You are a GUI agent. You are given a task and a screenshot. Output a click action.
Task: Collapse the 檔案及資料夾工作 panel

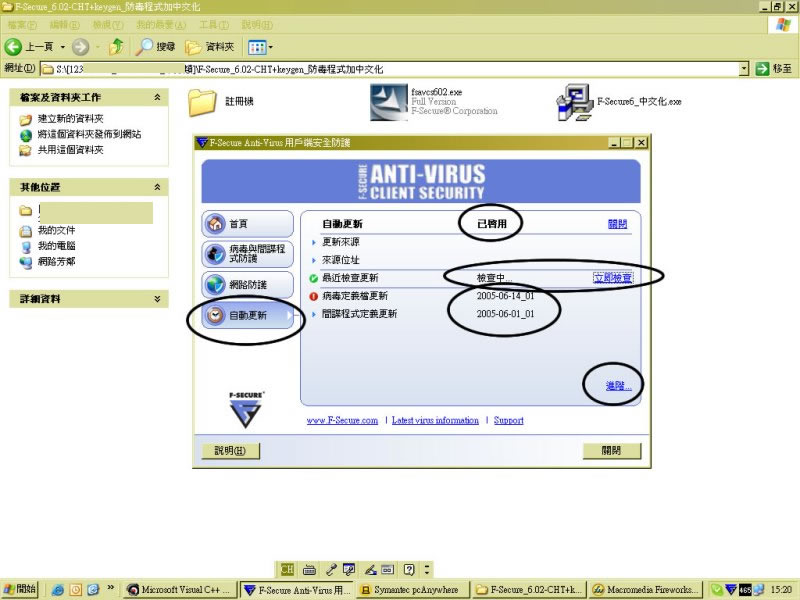pos(157,97)
